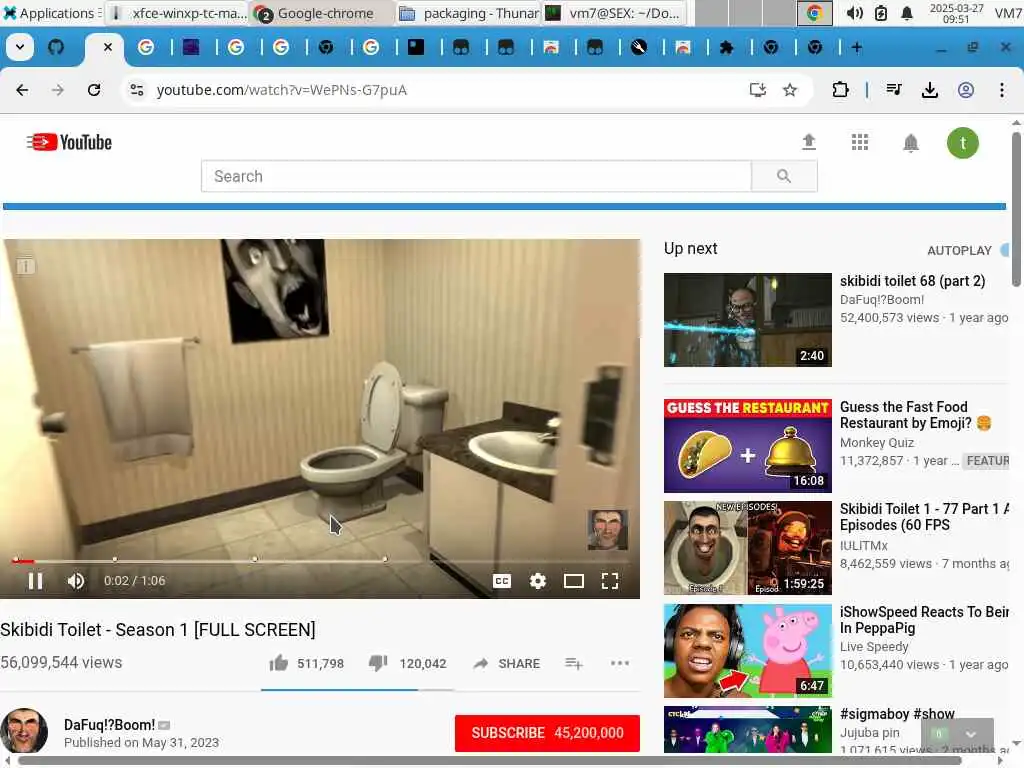Reload the YouTube page
Screen dimensions: 1024x768
[94, 90]
